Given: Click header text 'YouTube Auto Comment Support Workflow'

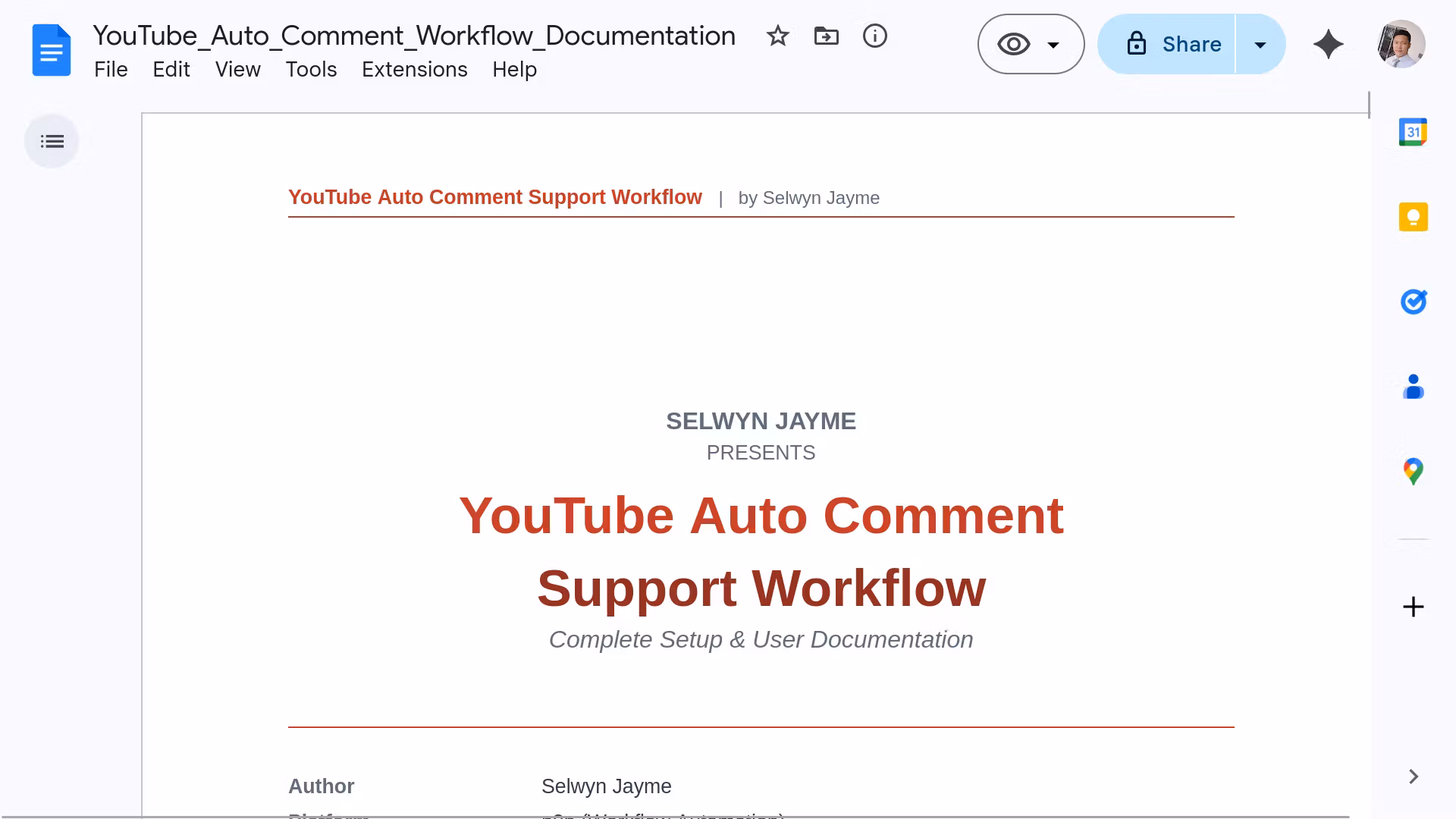Looking at the screenshot, I should pyautogui.click(x=495, y=197).
